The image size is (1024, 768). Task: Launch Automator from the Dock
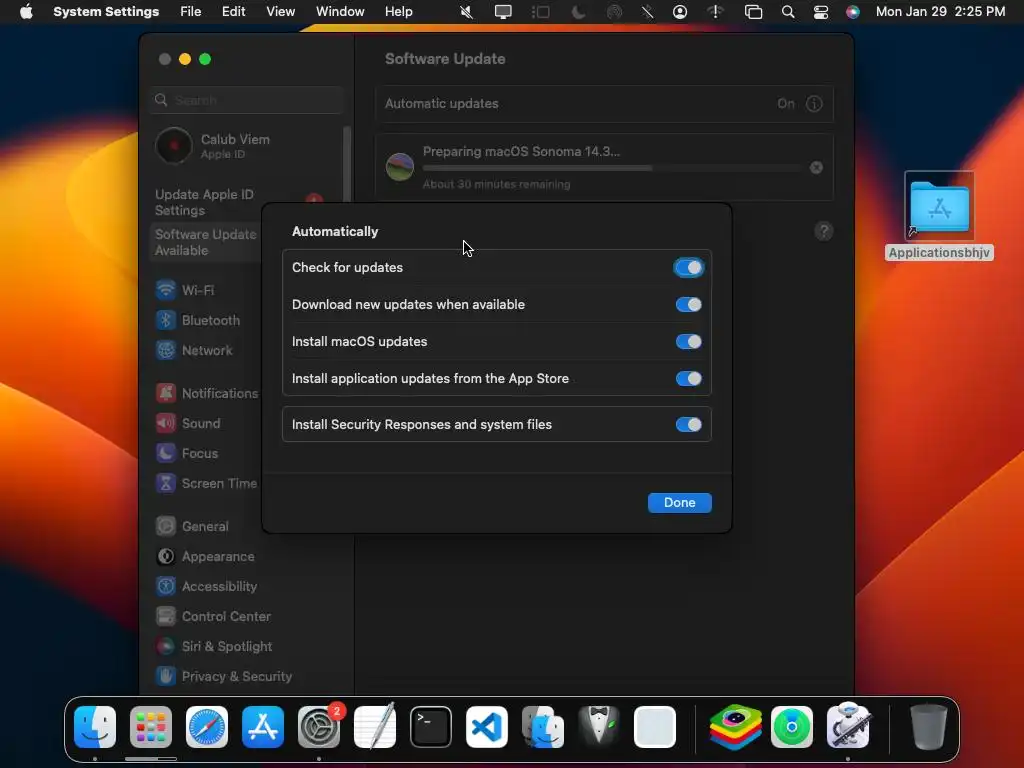(x=848, y=727)
